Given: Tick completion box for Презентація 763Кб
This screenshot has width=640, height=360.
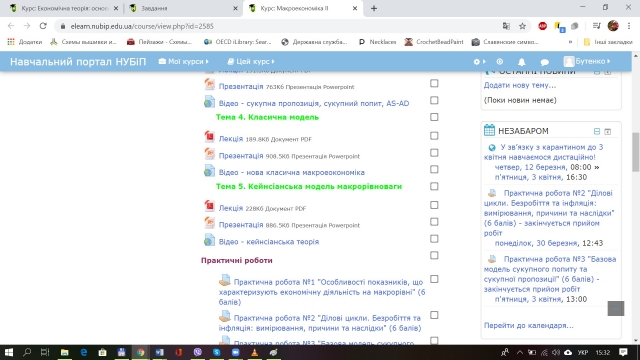Looking at the screenshot, I should click(x=434, y=83).
